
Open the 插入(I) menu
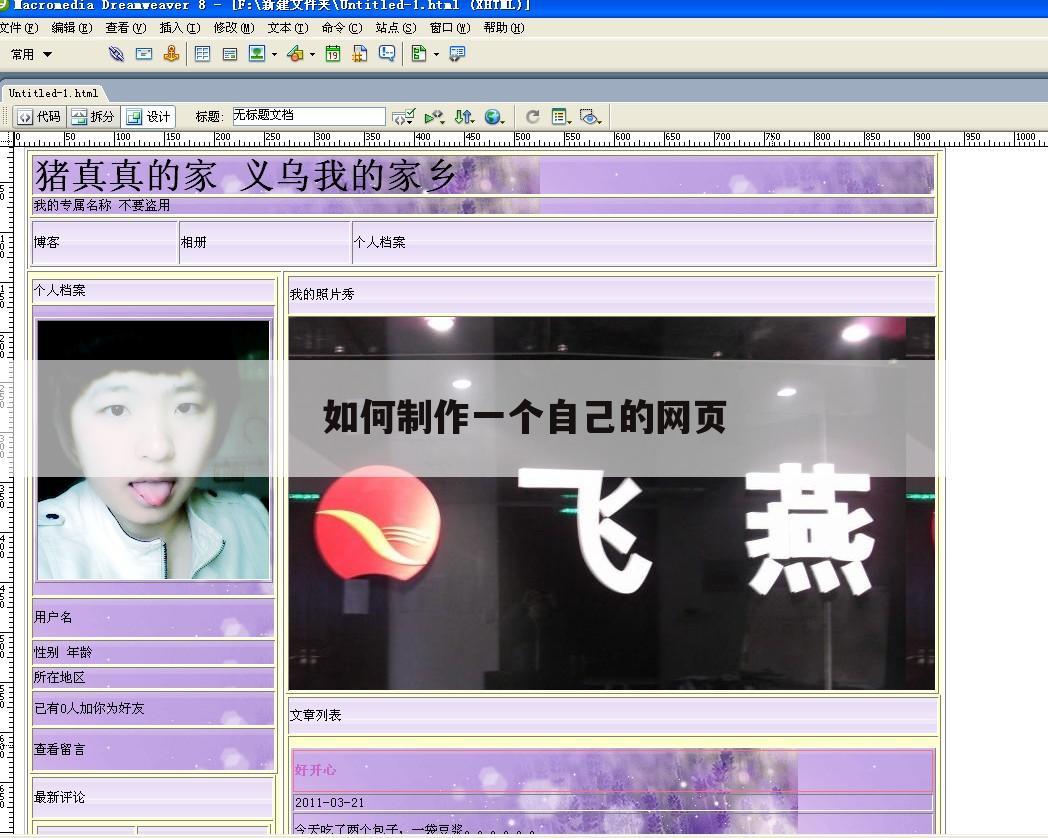(x=180, y=28)
